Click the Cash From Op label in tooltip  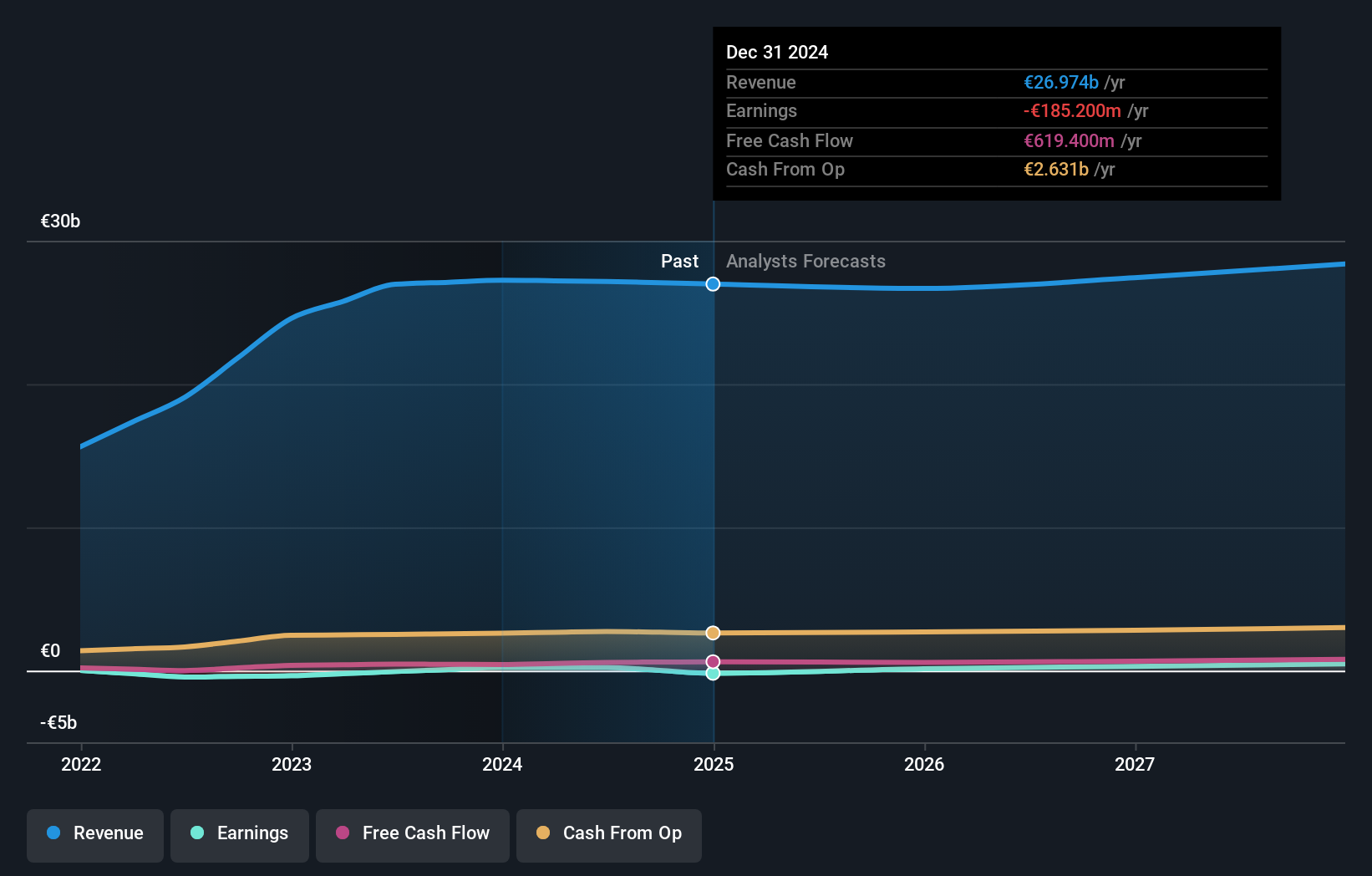pos(785,170)
